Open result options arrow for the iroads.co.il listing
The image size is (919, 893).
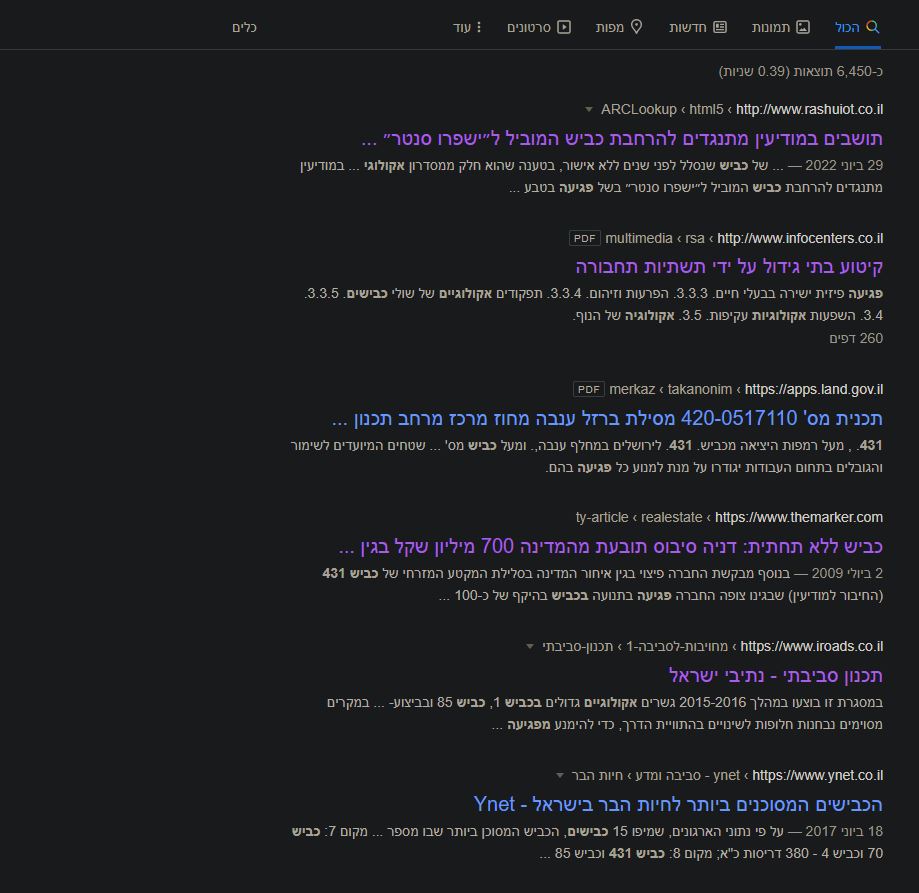(529, 646)
